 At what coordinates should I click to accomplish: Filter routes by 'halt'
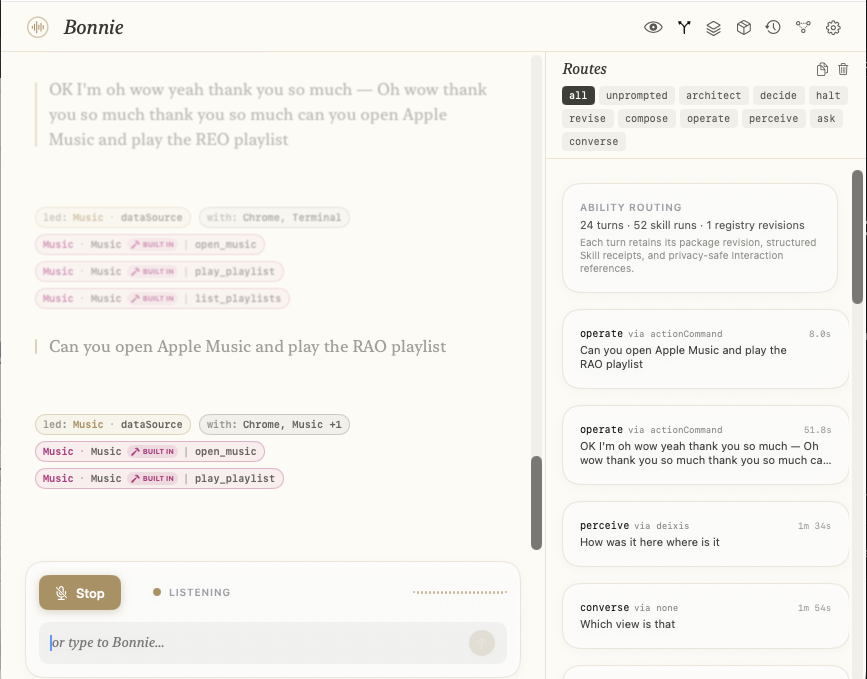tap(828, 95)
